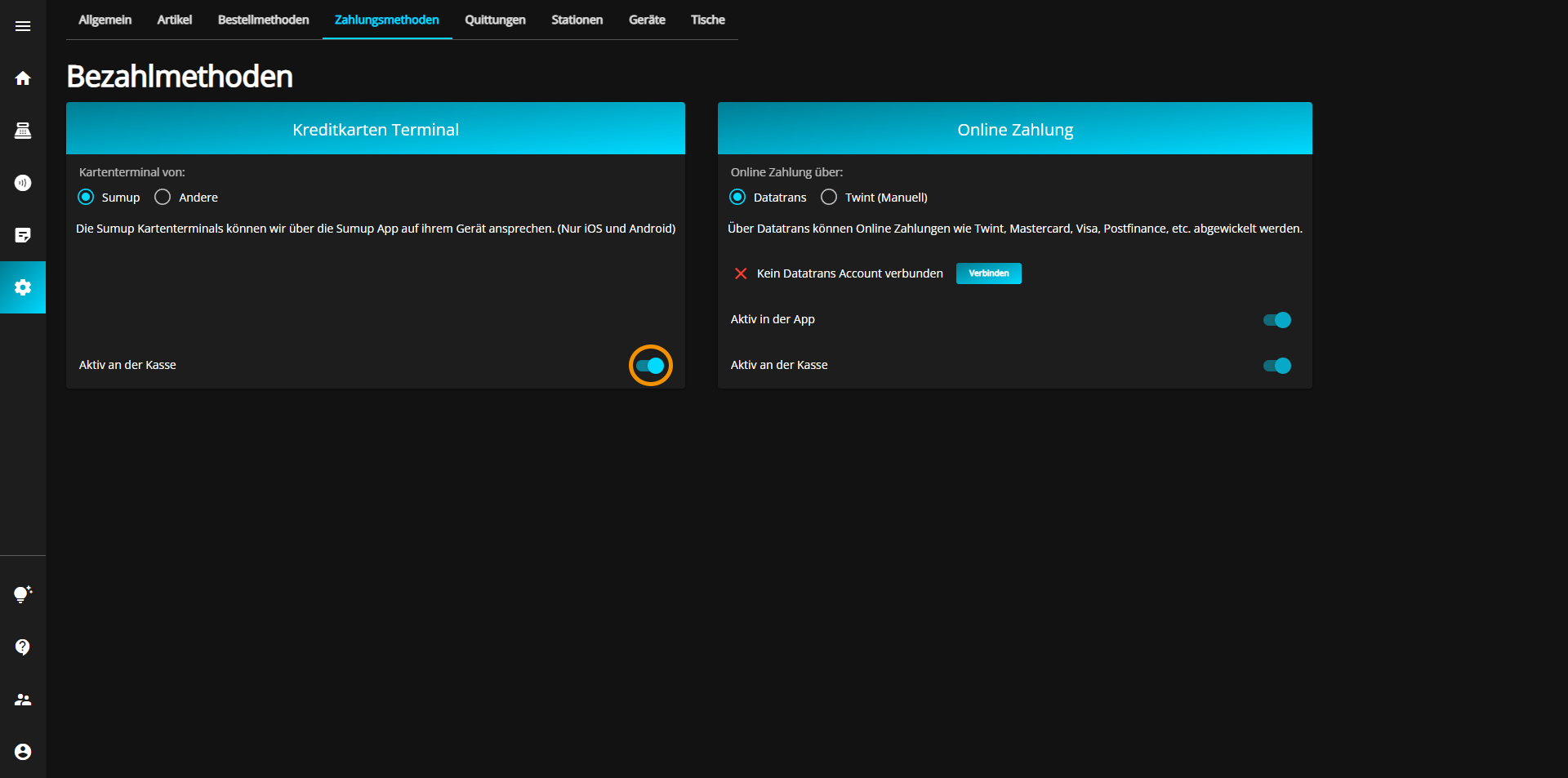The height and width of the screenshot is (778, 1568).
Task: Toggle Online Zahlung Aktiv an der Kasse
Action: tap(1277, 366)
